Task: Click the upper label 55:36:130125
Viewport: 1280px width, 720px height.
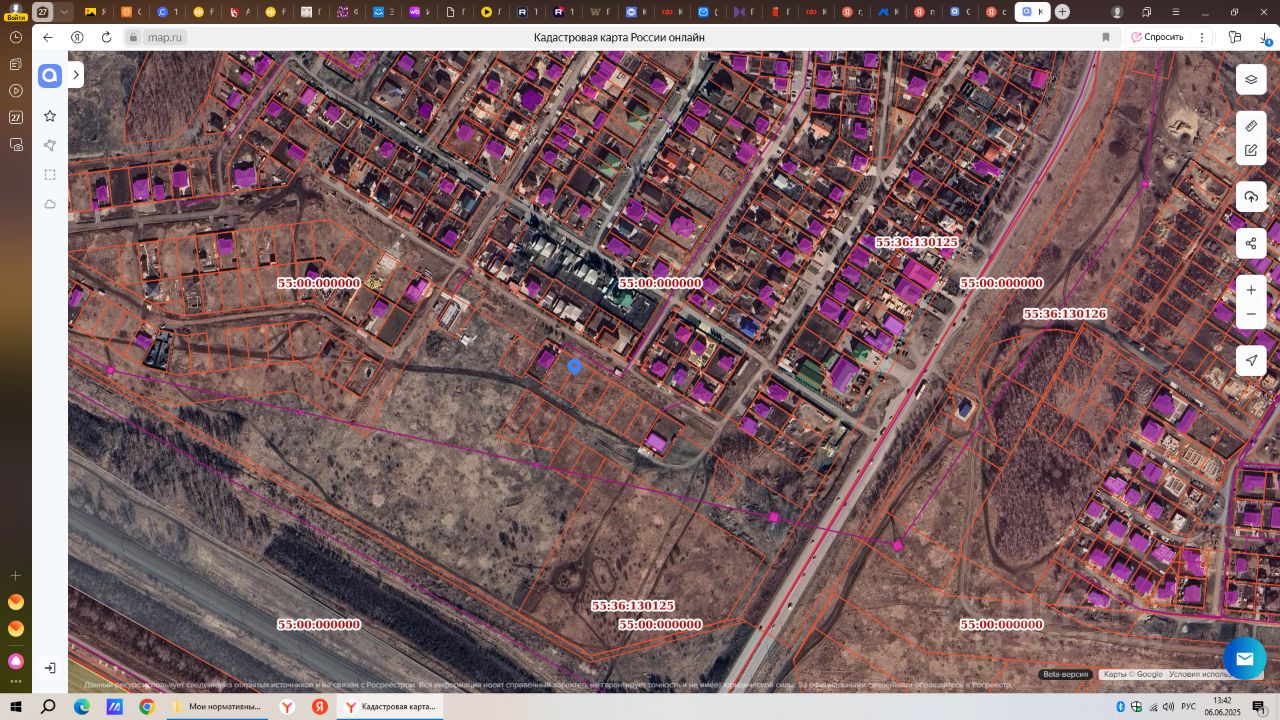Action: 916,243
